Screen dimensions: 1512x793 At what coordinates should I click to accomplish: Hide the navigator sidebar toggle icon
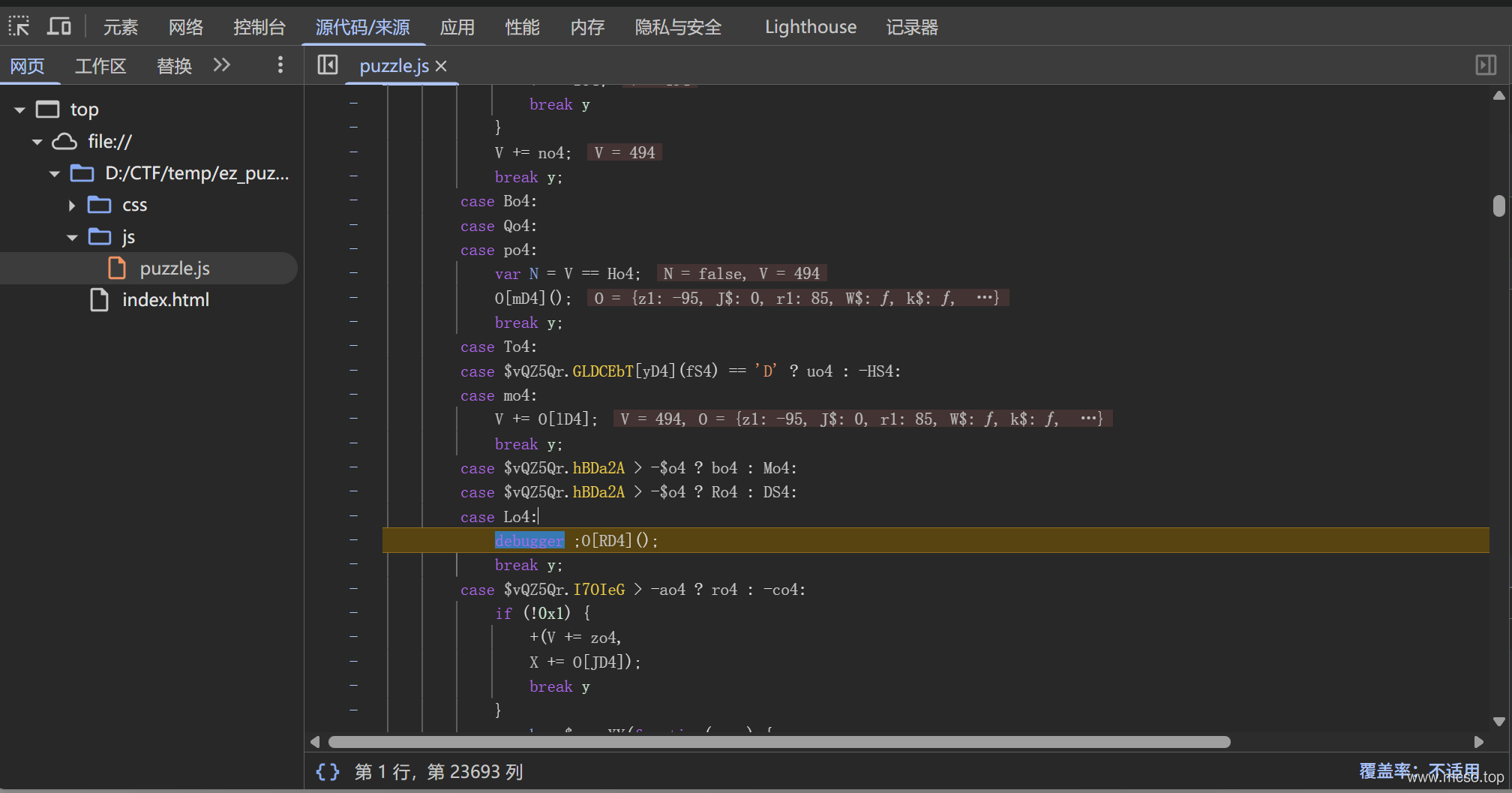pyautogui.click(x=328, y=65)
